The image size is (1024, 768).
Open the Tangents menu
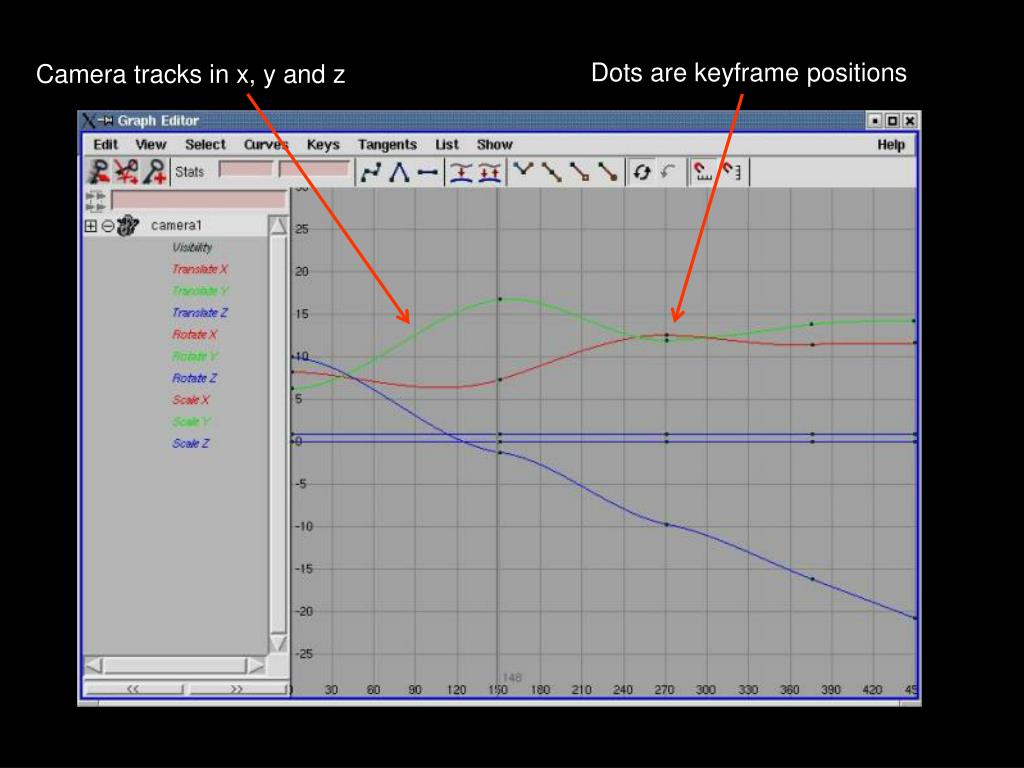click(387, 144)
